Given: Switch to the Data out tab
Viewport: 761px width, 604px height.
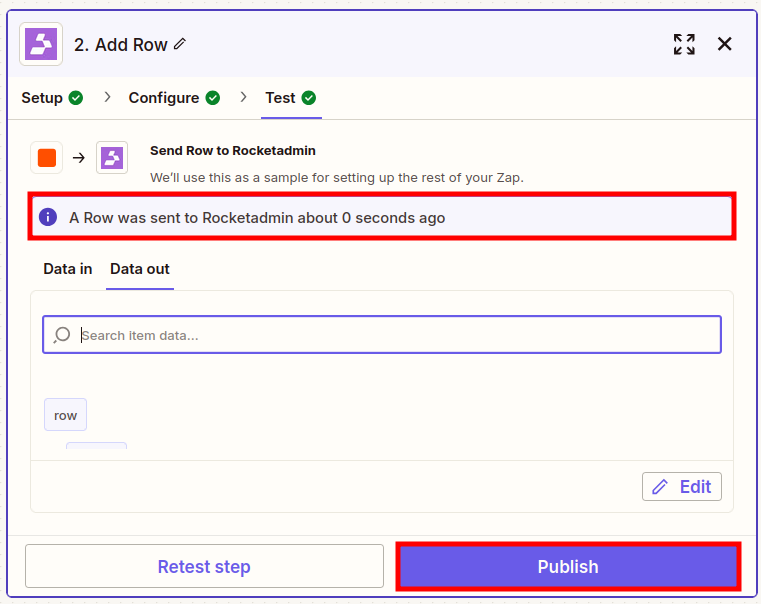Looking at the screenshot, I should [x=140, y=269].
